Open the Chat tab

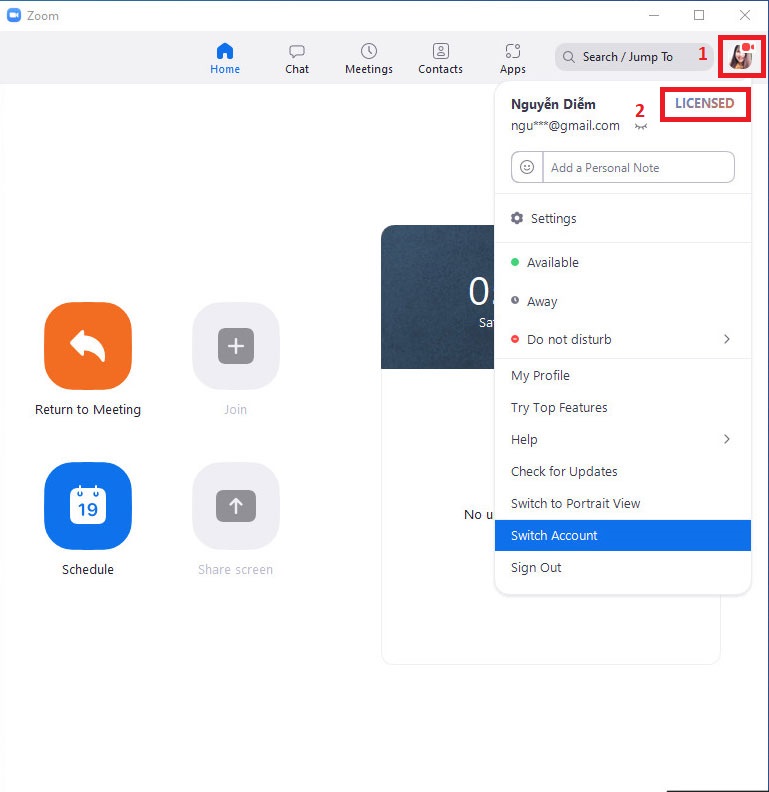(x=297, y=59)
